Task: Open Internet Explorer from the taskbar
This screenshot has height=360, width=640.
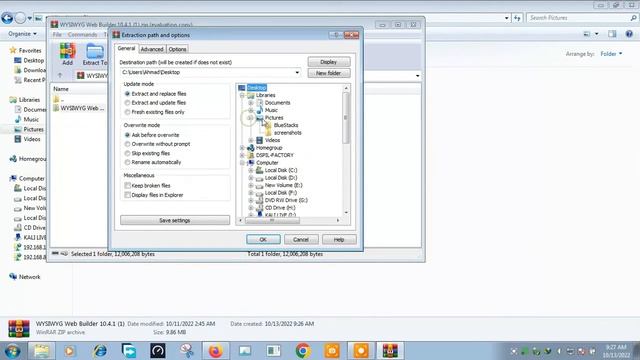Action: tap(100, 351)
